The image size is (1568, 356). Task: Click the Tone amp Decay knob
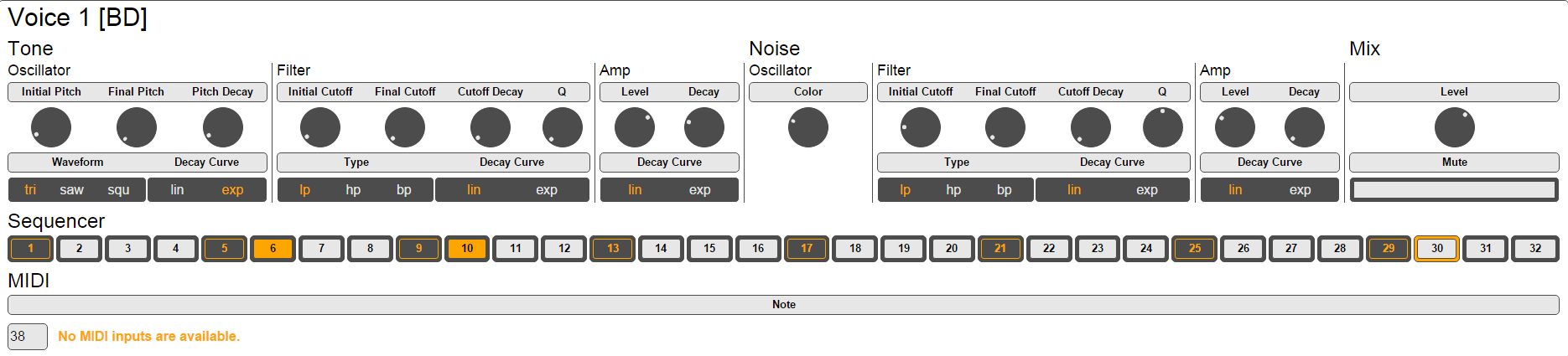704,127
